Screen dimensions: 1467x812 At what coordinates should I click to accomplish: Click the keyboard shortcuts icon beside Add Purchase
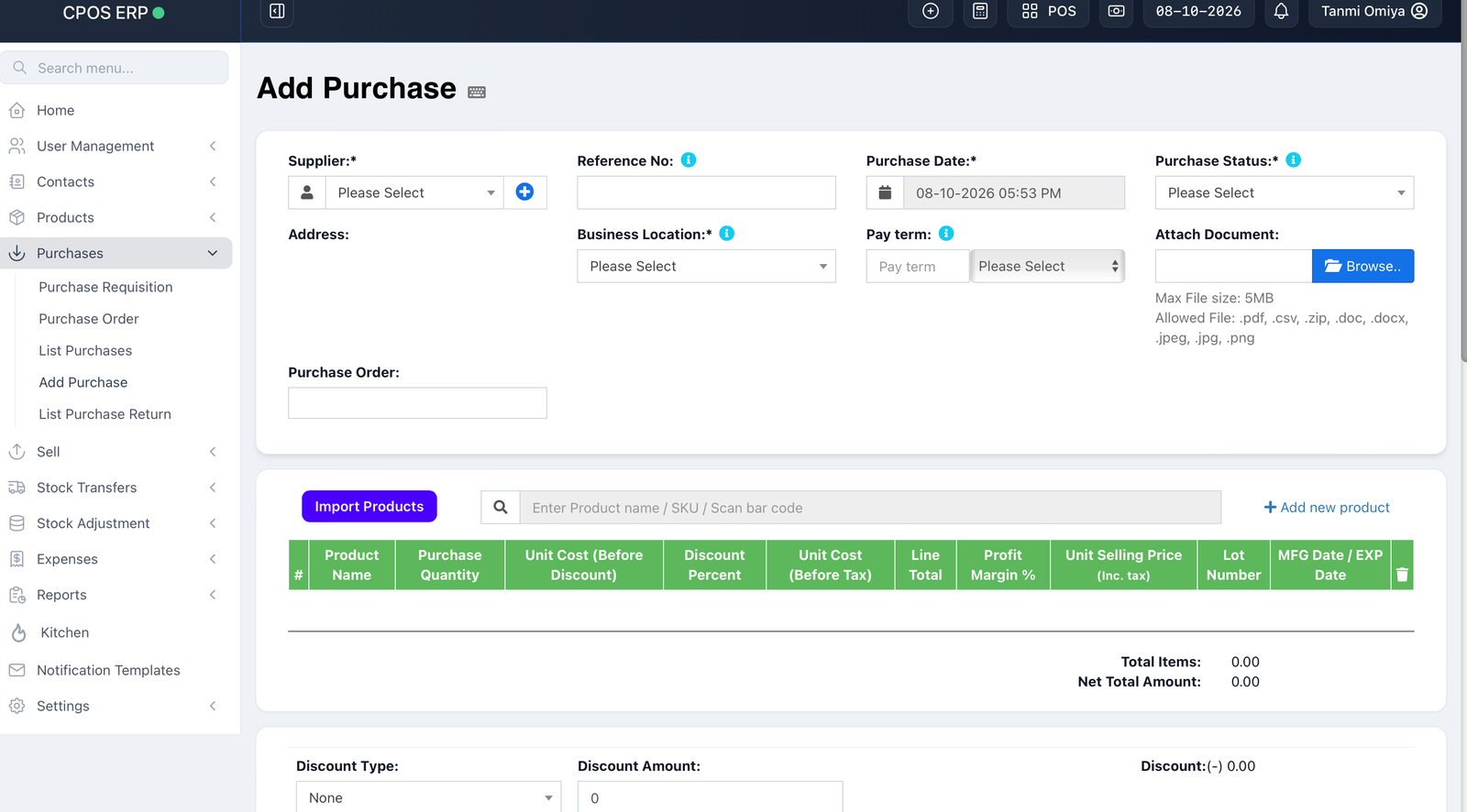477,92
